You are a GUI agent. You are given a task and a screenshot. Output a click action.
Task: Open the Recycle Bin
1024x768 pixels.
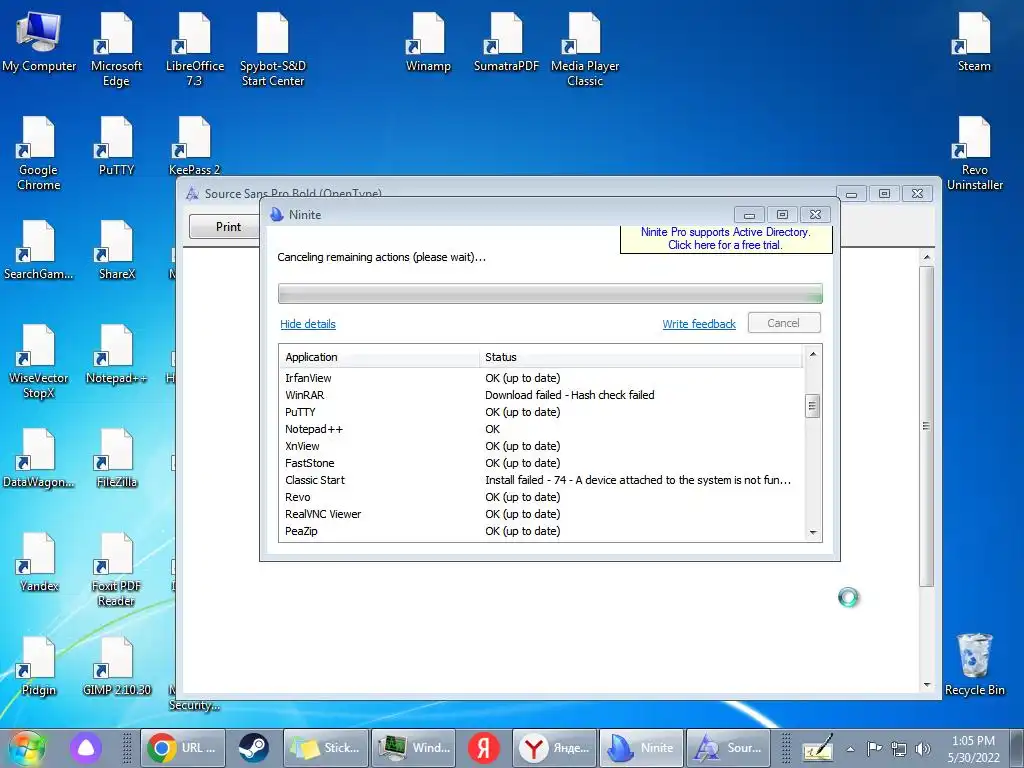974,665
